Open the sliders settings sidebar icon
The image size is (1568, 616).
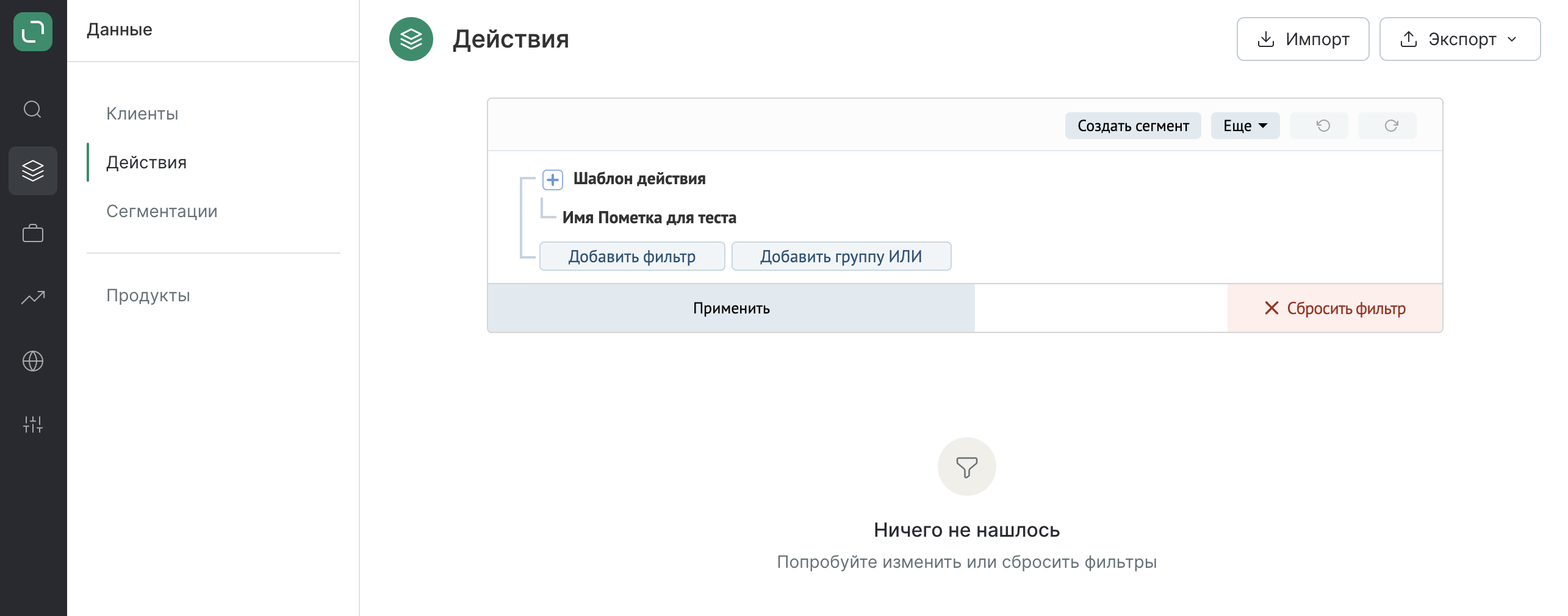[33, 424]
